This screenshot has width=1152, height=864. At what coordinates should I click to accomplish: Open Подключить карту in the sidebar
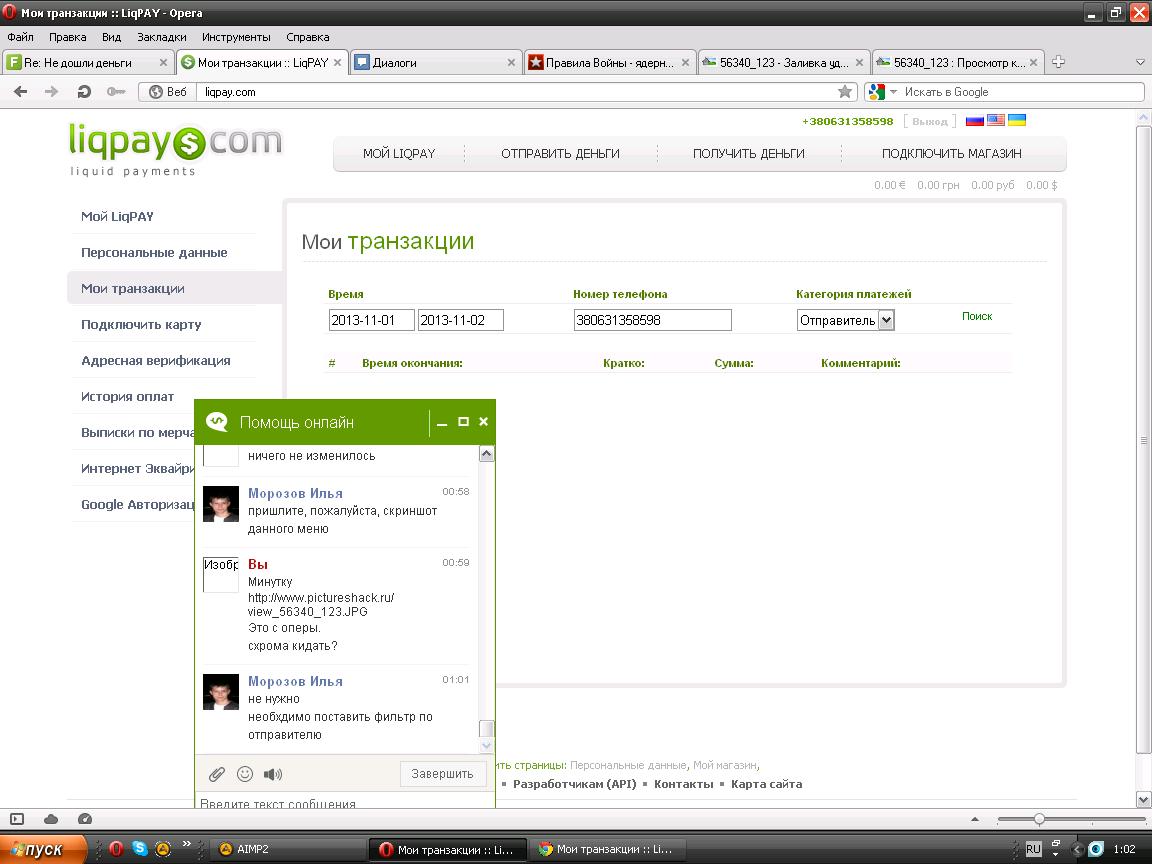tap(141, 325)
